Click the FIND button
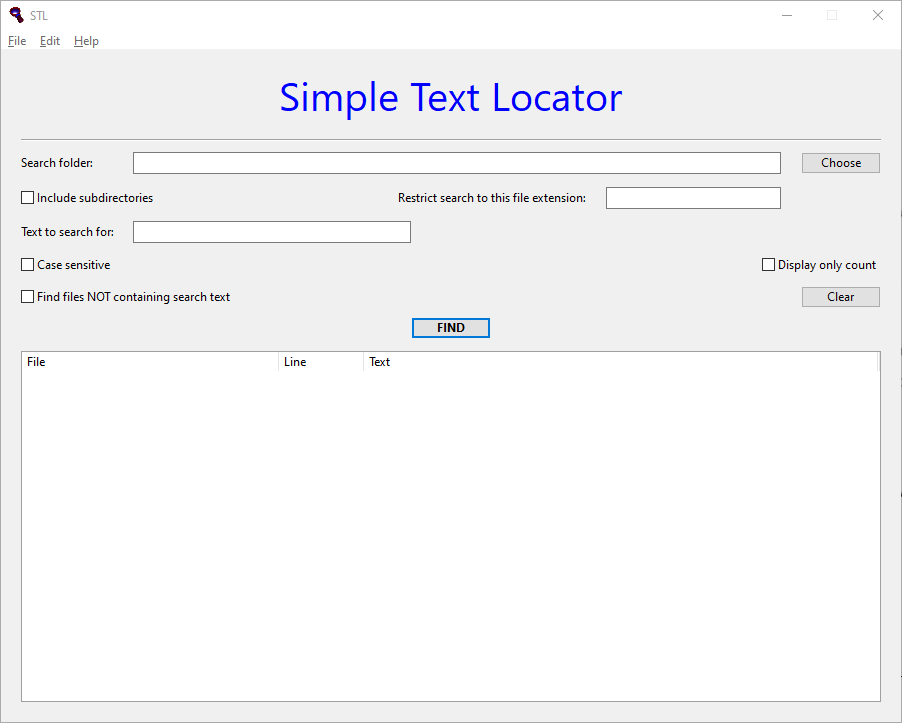The width and height of the screenshot is (902, 723). pos(450,328)
